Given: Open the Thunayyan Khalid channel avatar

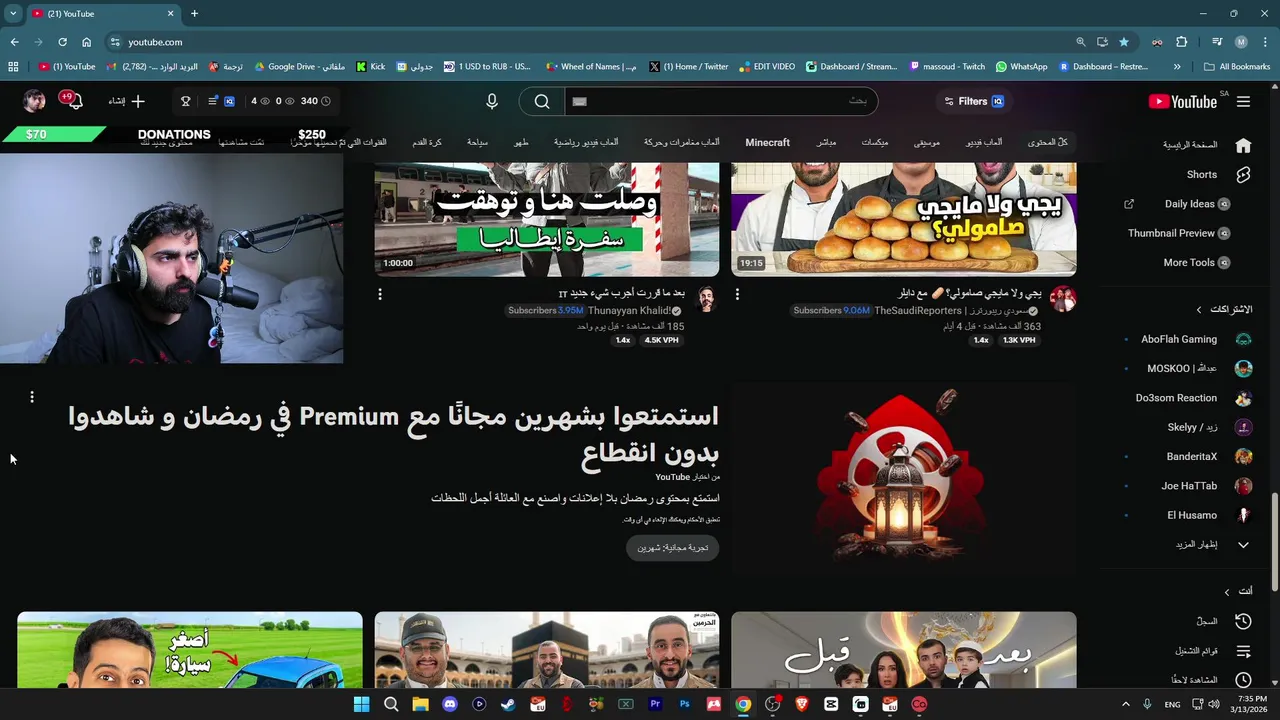Looking at the screenshot, I should (706, 299).
